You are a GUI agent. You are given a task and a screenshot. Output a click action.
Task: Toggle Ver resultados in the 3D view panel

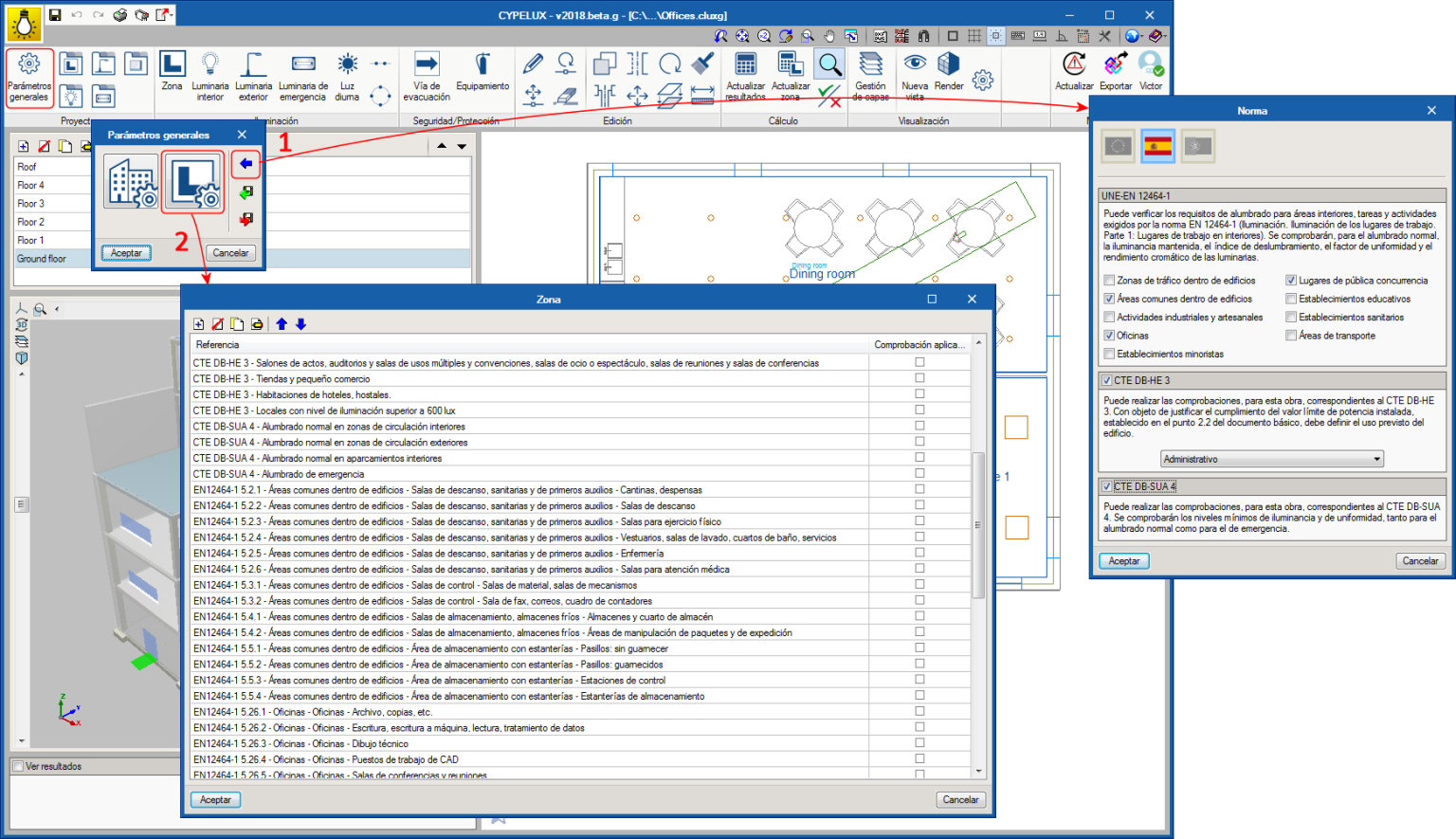17,765
